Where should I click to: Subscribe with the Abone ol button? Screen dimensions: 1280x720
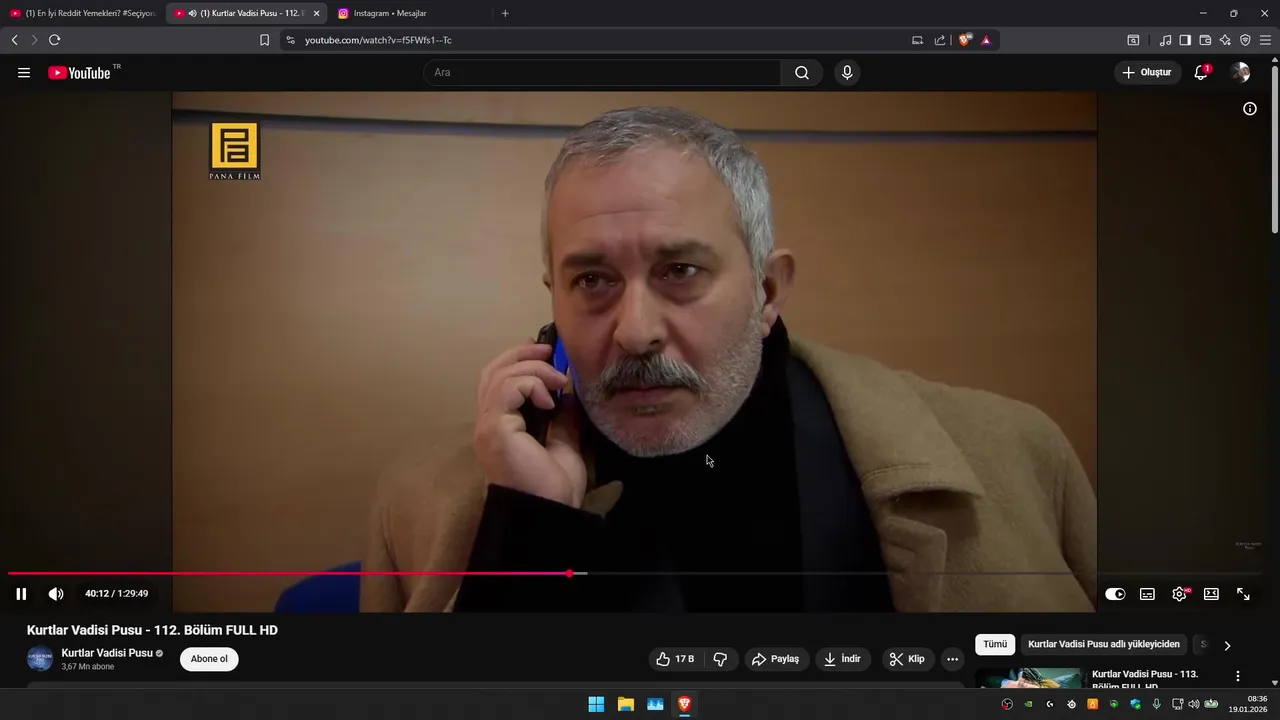point(209,659)
